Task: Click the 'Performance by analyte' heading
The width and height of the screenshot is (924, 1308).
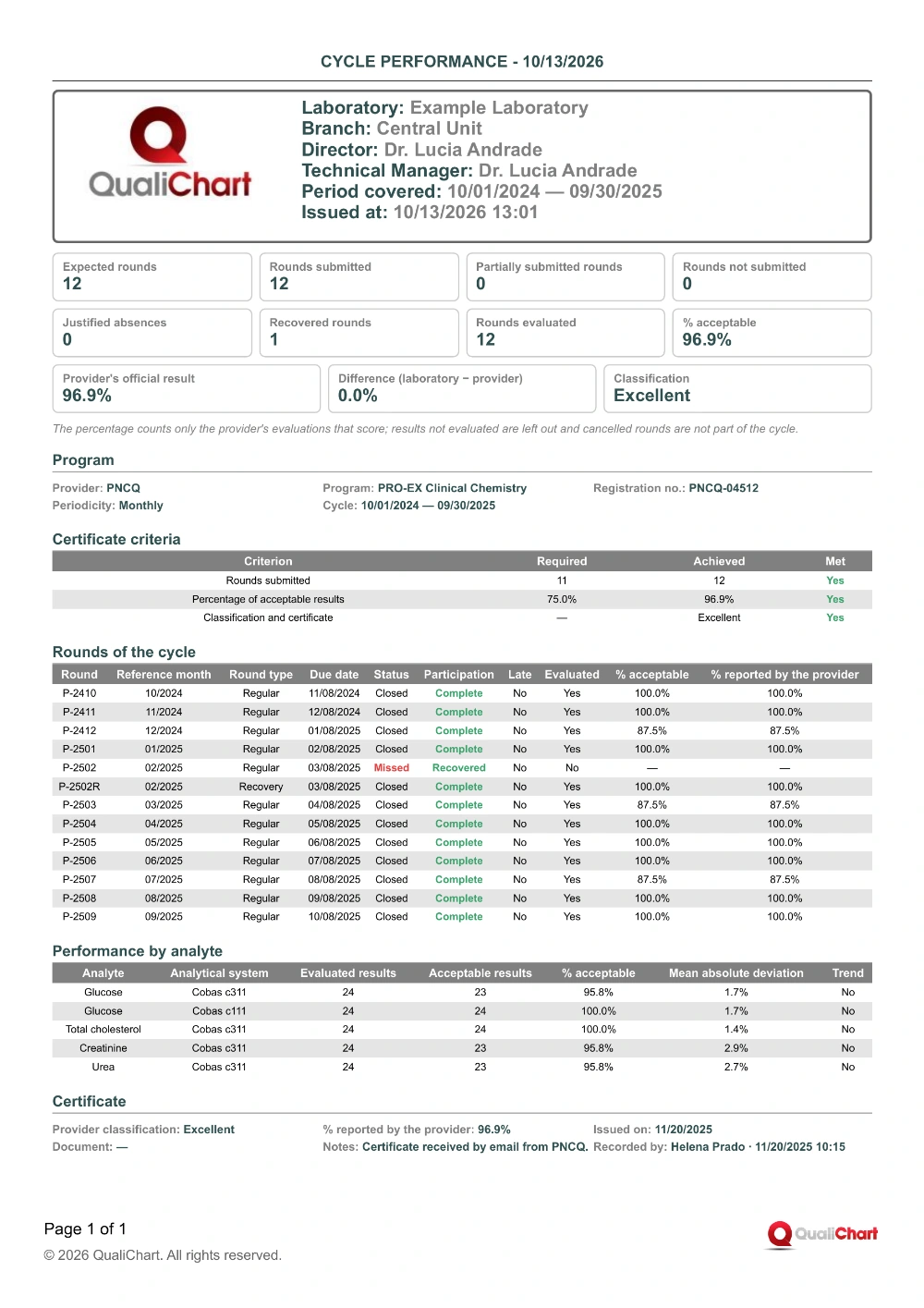Action: [138, 951]
